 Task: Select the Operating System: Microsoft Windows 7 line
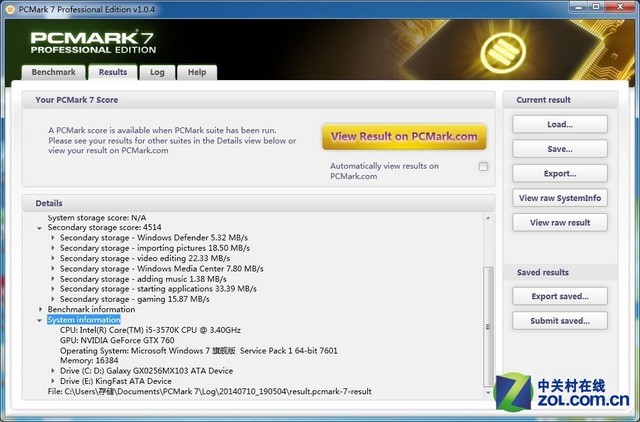click(x=199, y=351)
